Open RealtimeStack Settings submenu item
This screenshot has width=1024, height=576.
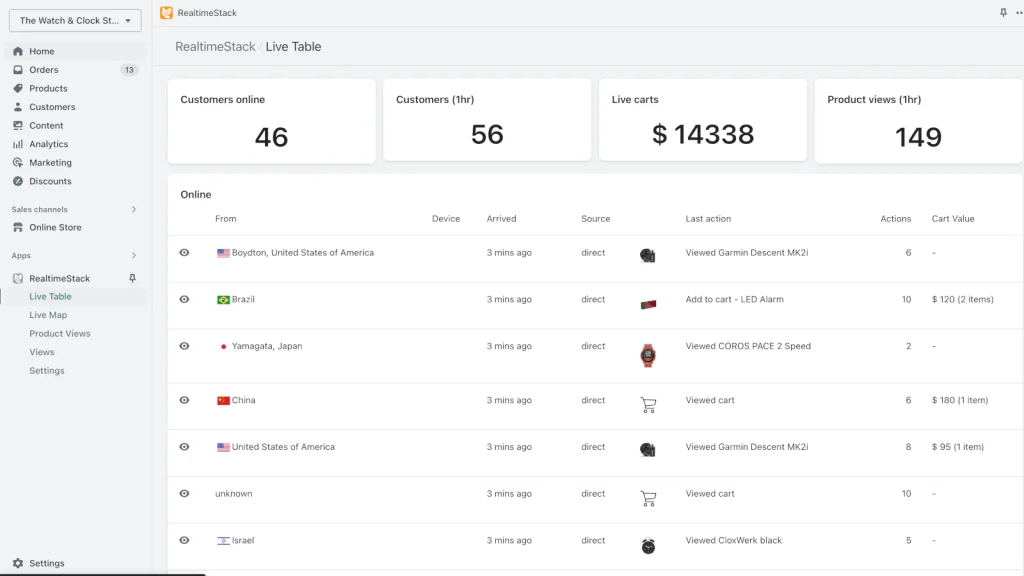(46, 371)
